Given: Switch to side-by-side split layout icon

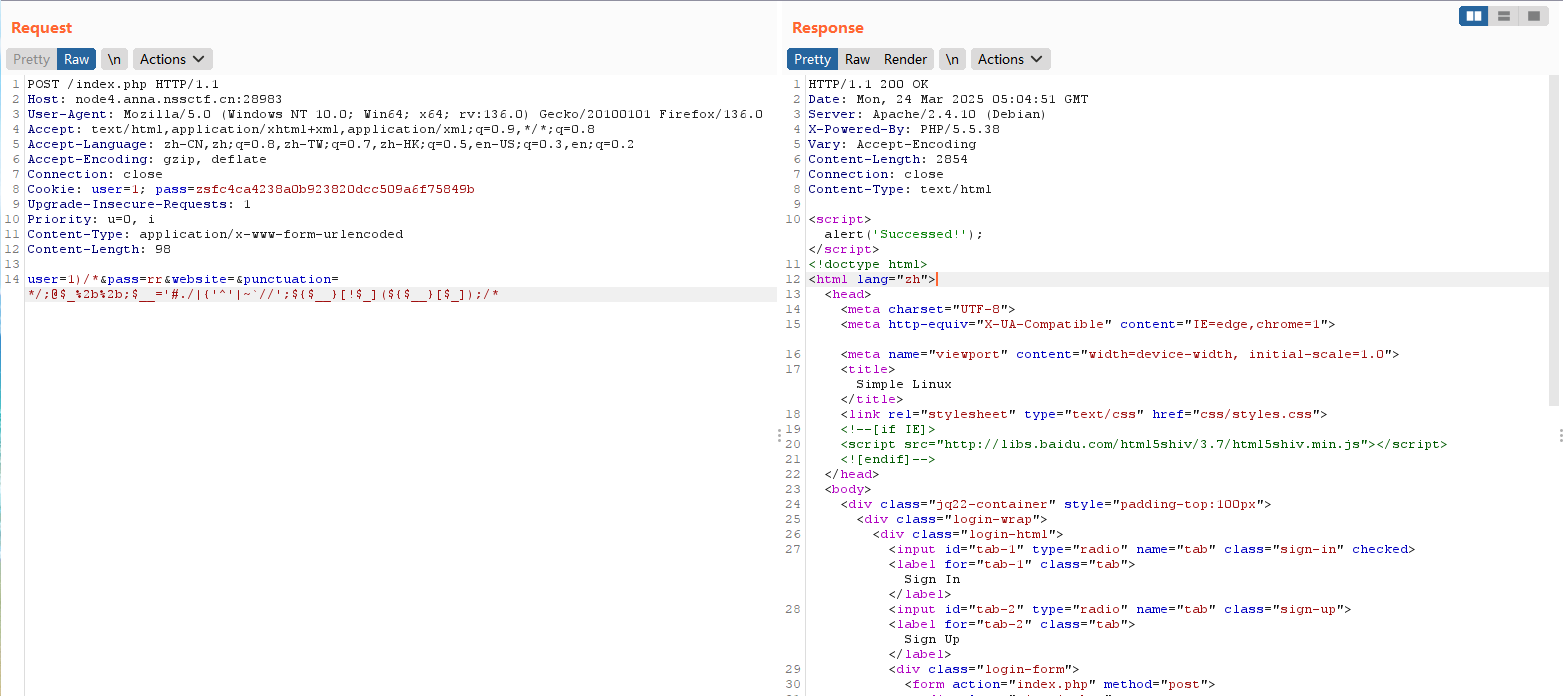Looking at the screenshot, I should click(1473, 16).
